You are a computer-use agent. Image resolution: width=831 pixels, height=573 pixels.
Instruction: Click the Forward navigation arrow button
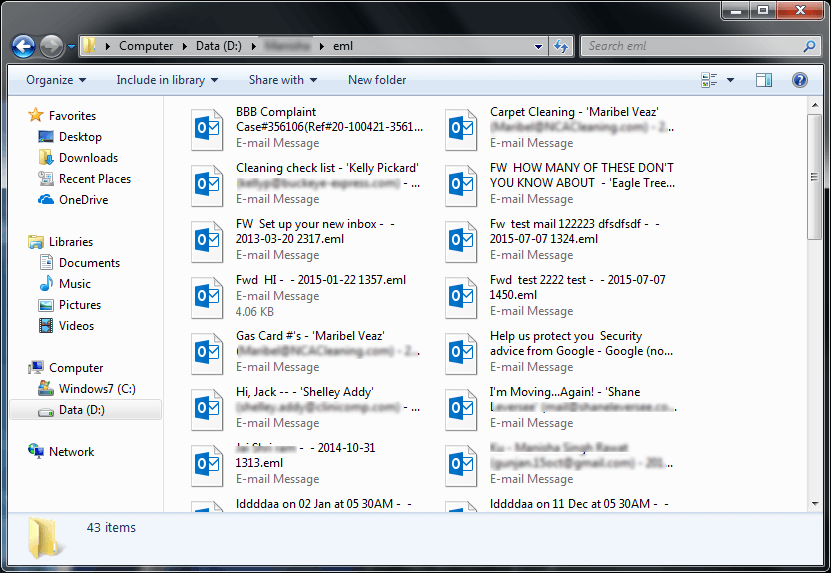(x=51, y=47)
